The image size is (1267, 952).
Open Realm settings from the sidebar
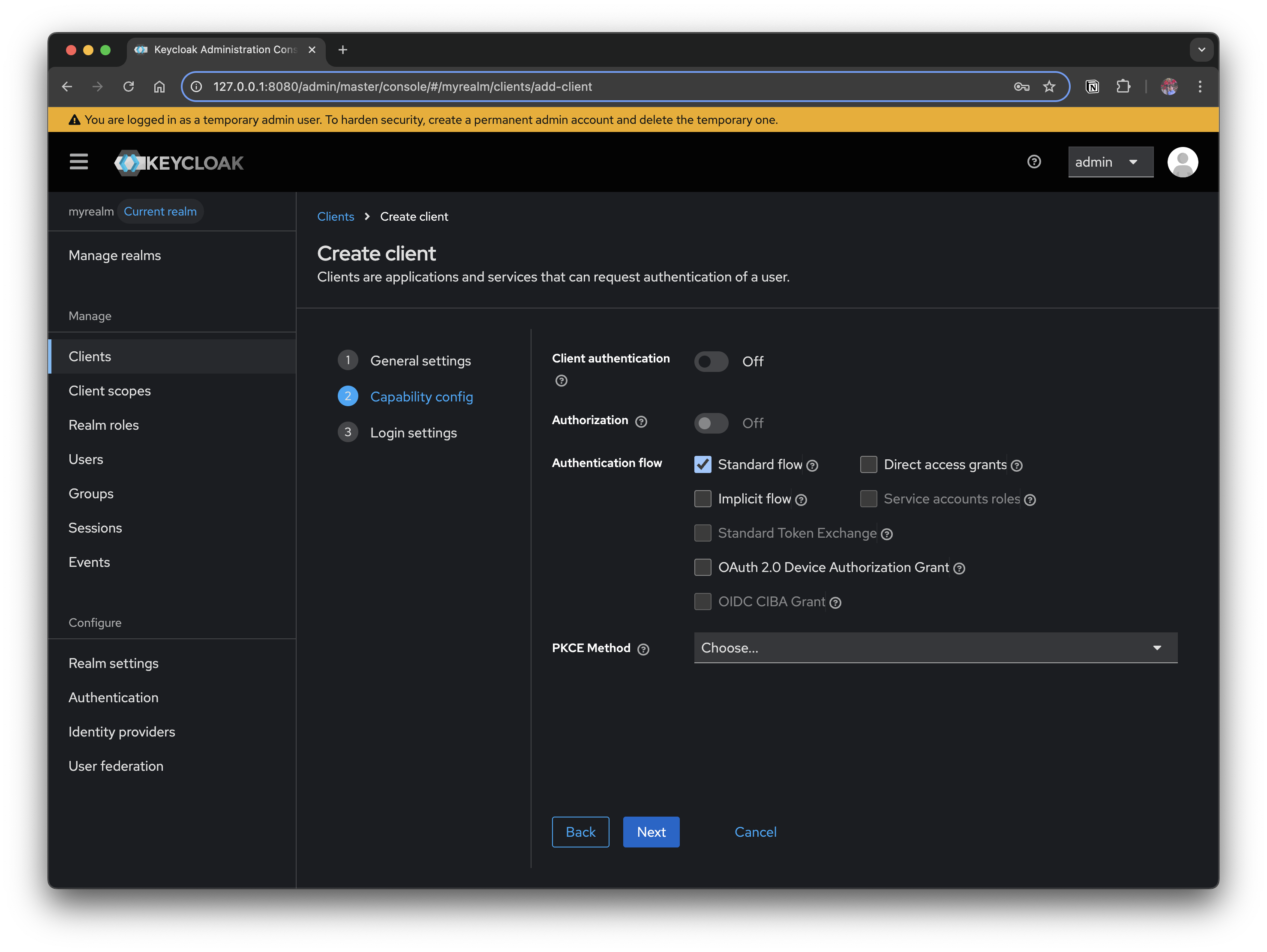[x=114, y=663]
